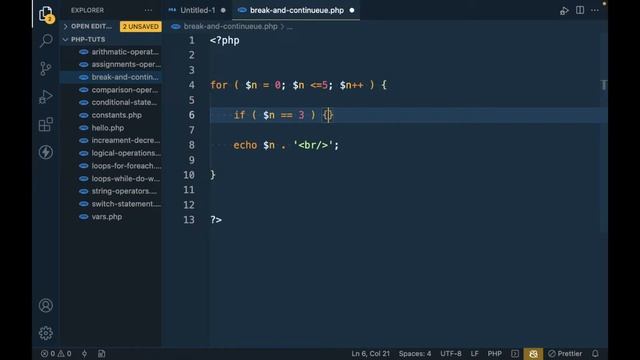This screenshot has height=360, width=640.
Task: Place cursor on the echo $n line
Action: [286, 145]
